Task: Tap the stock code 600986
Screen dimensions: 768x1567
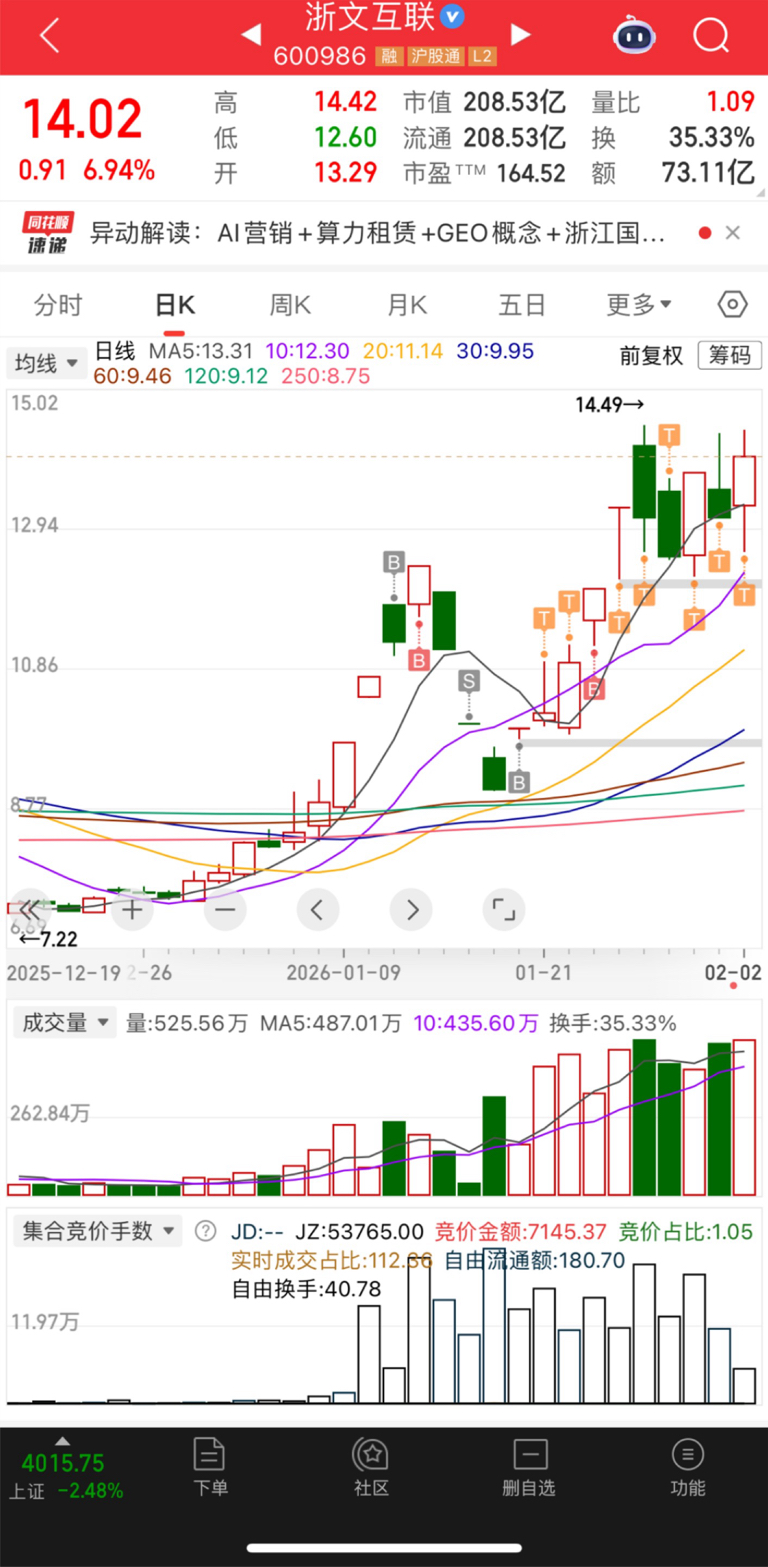Action: (x=320, y=56)
